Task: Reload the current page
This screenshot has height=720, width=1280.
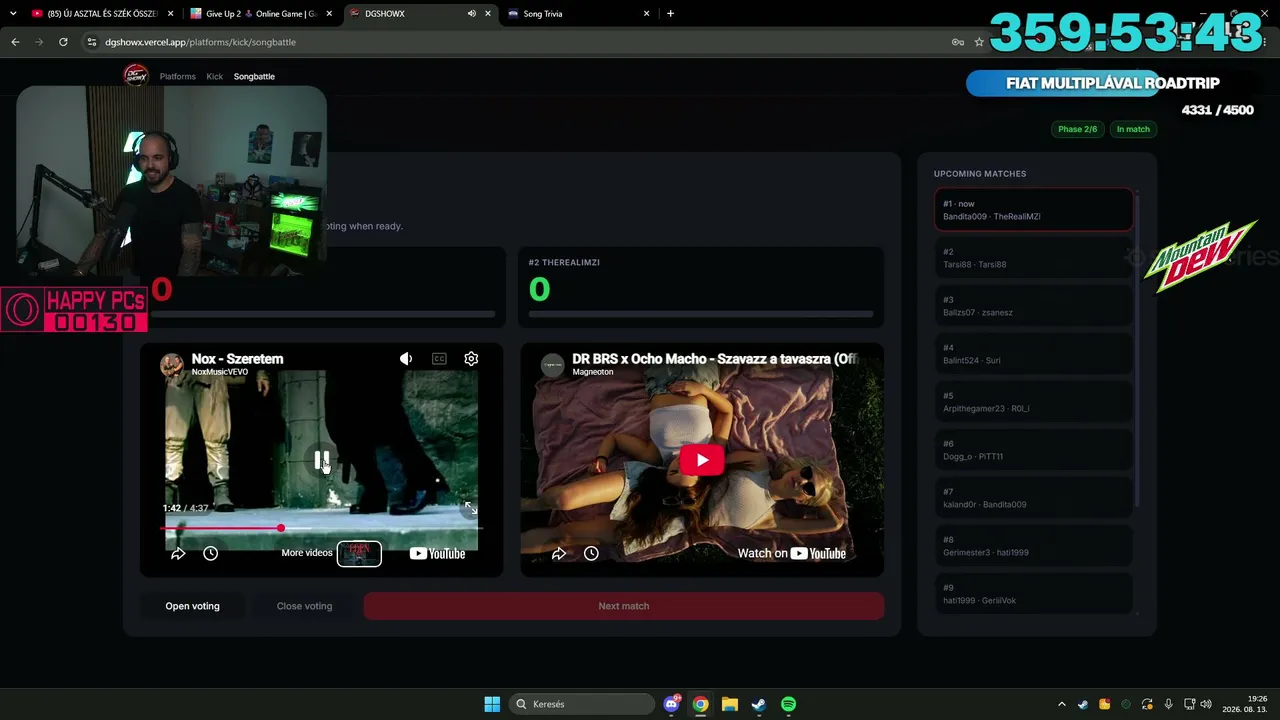Action: click(x=63, y=42)
